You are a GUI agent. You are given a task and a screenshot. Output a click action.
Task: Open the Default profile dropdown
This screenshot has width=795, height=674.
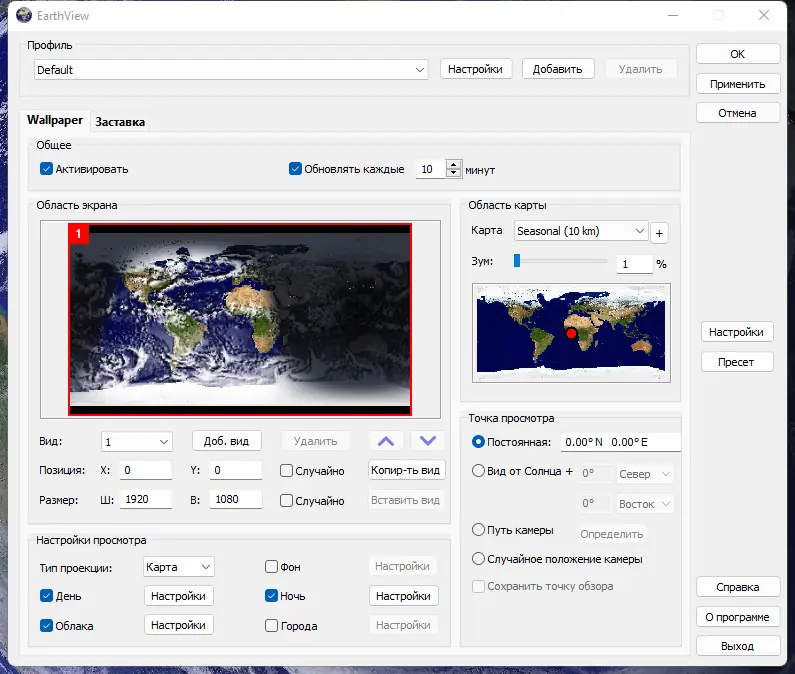click(x=231, y=69)
